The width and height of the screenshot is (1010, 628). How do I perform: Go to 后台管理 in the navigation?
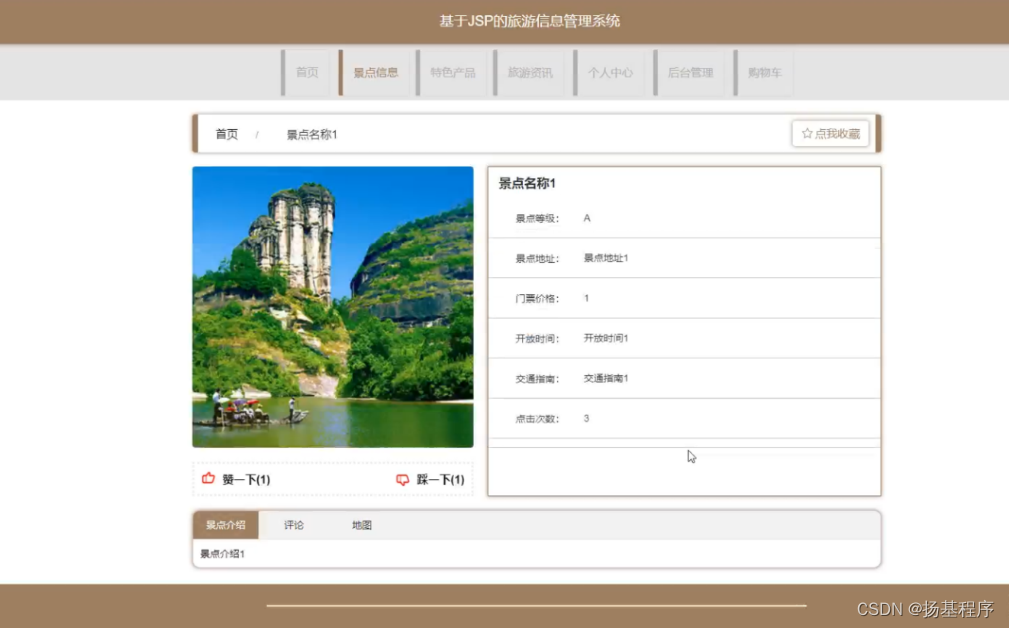coord(690,72)
